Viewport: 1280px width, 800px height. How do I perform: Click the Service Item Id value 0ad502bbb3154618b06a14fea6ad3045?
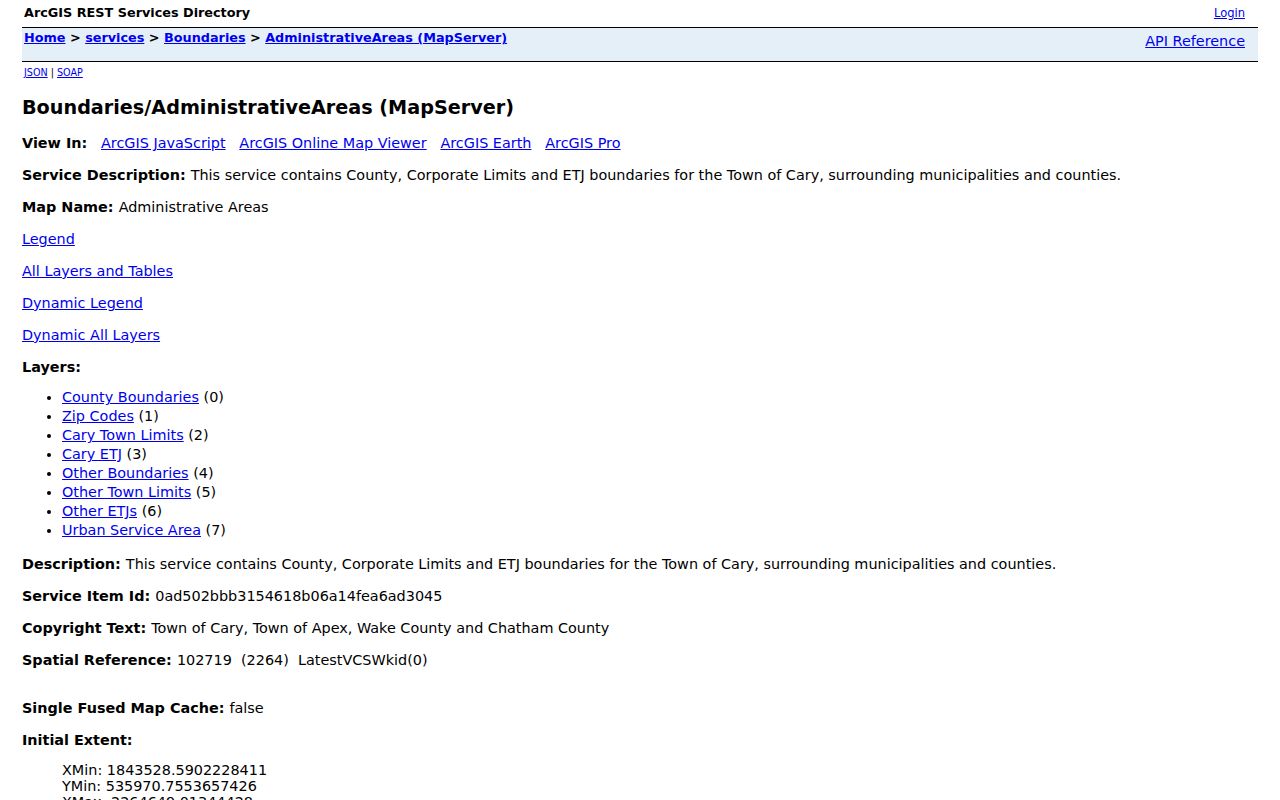(x=298, y=596)
